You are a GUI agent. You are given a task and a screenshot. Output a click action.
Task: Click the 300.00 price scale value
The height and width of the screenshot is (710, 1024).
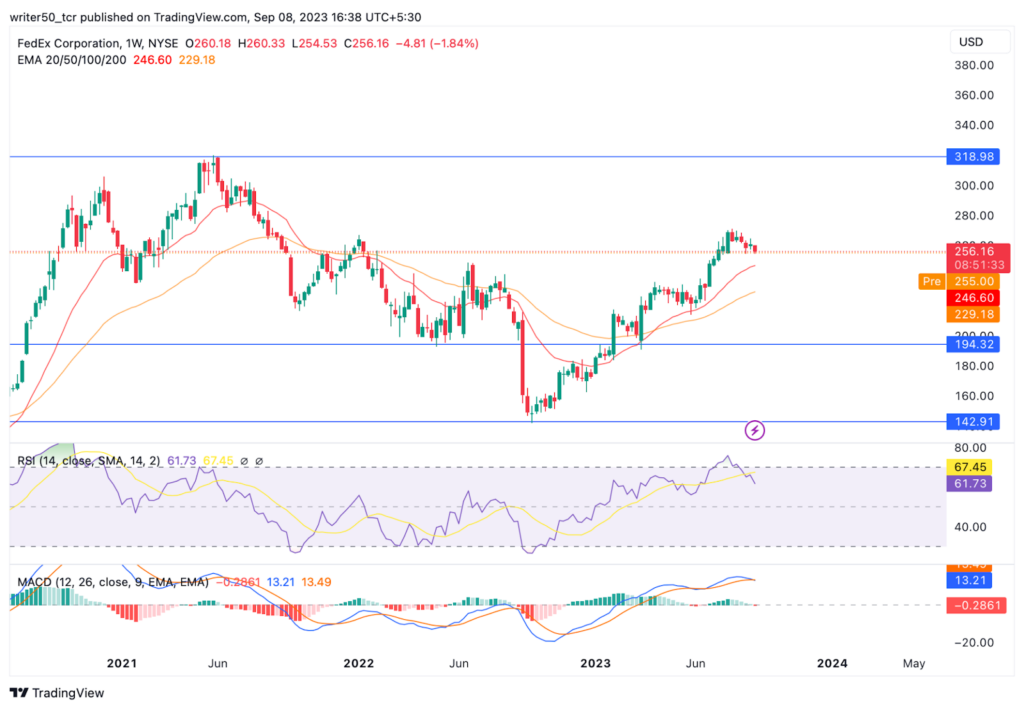point(974,186)
